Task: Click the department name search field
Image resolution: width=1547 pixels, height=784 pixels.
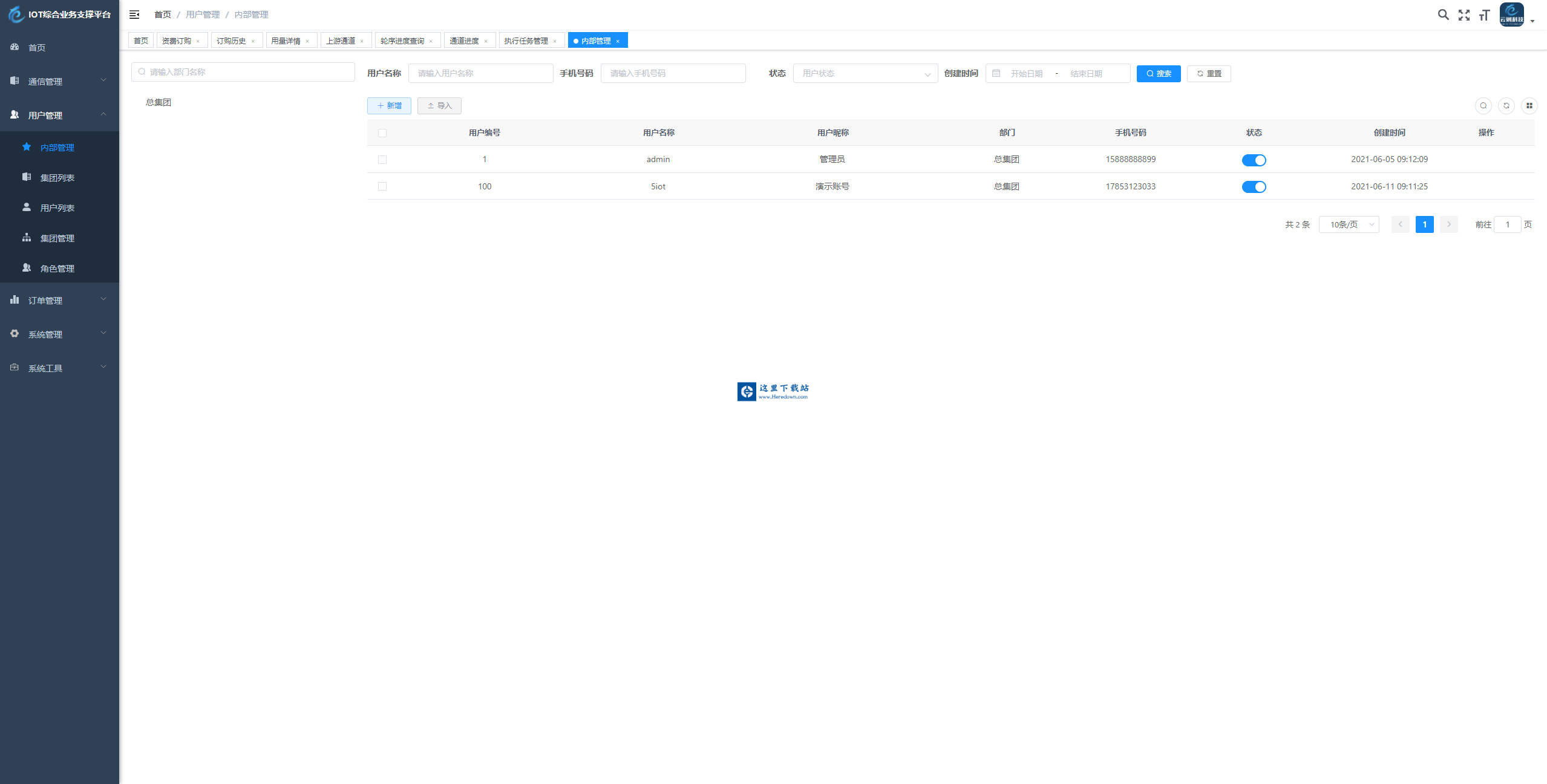Action: (x=243, y=72)
